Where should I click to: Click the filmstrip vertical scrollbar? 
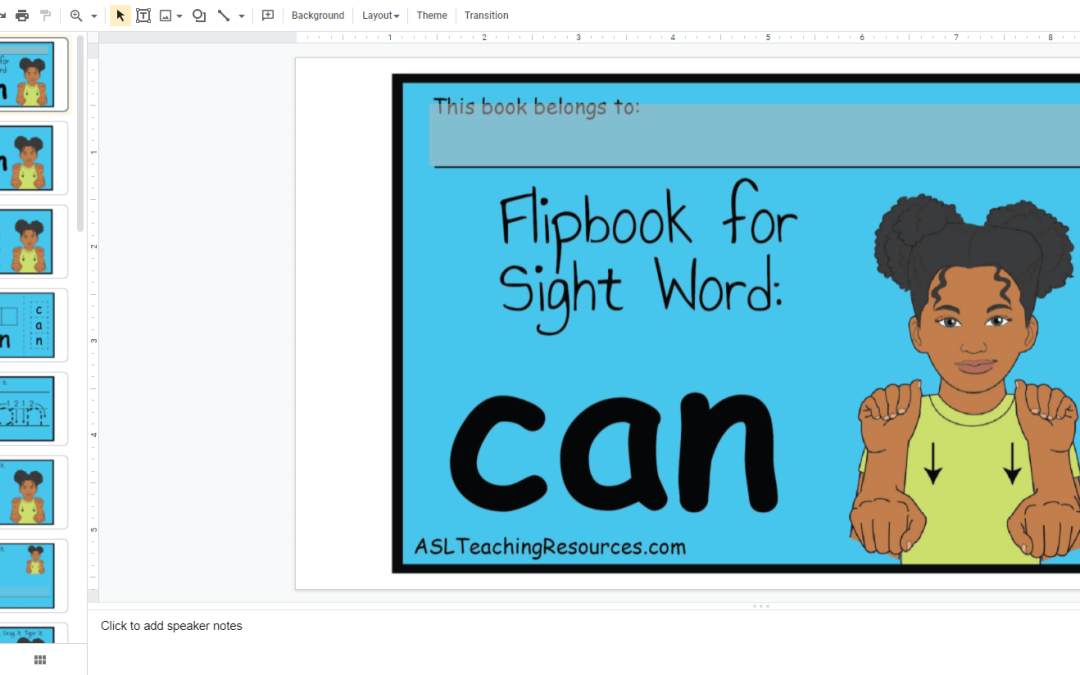coord(80,134)
